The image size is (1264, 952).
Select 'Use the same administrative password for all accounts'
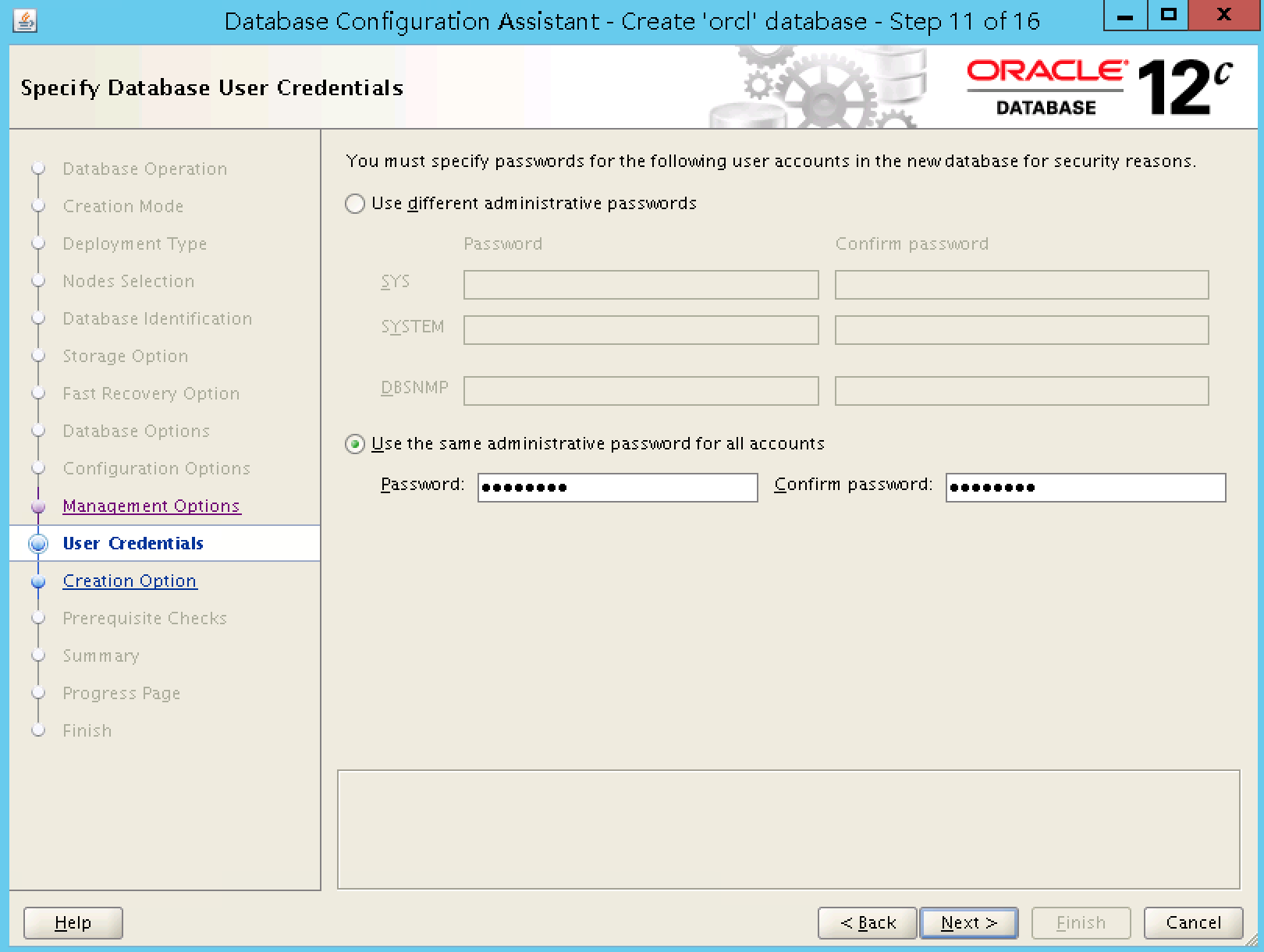[x=355, y=443]
